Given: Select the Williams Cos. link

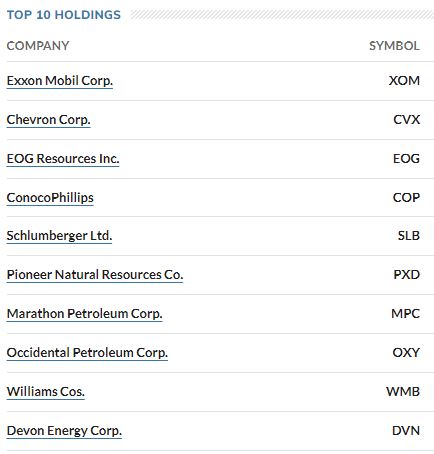Looking at the screenshot, I should point(46,392).
